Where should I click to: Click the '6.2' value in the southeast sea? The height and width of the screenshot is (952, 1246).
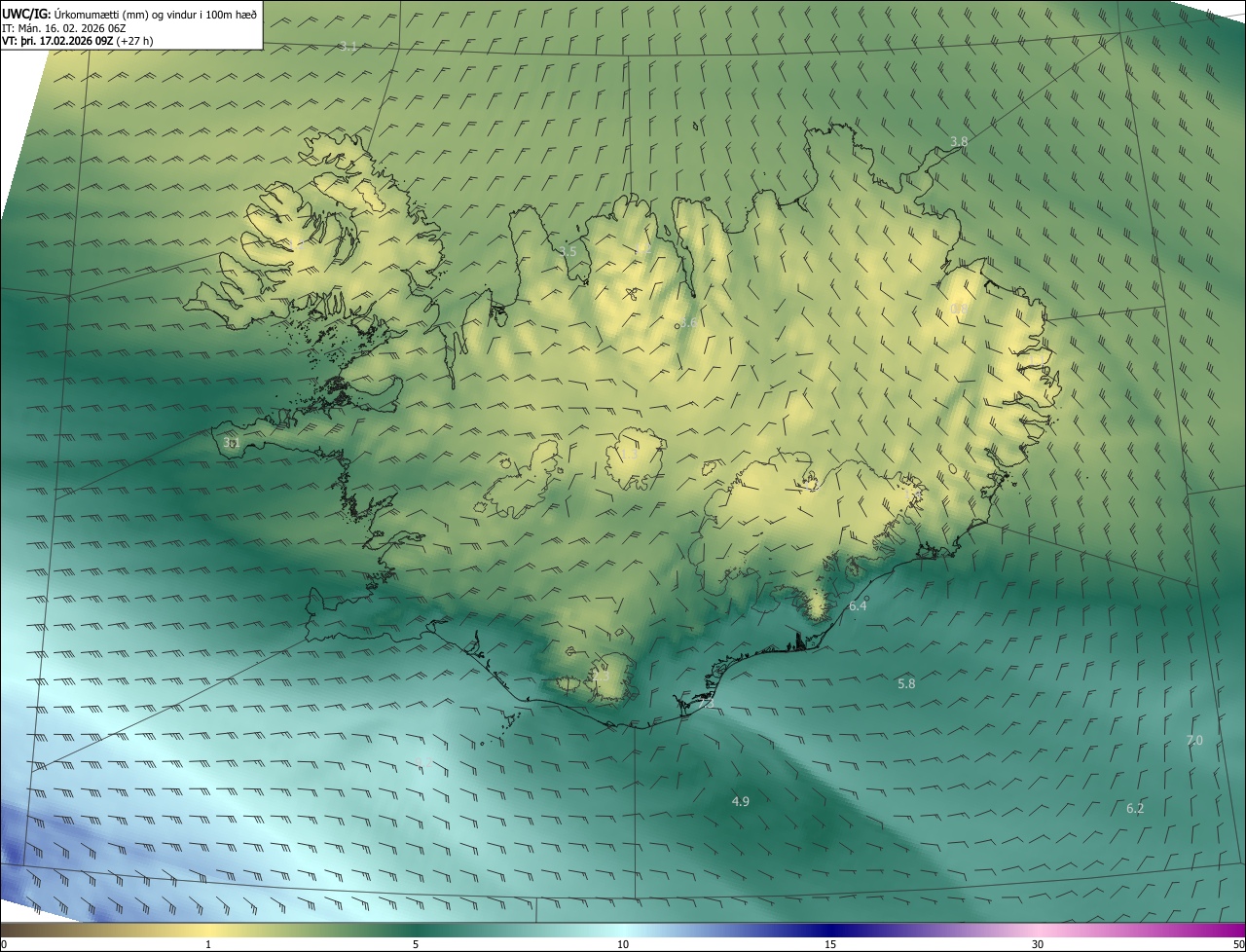click(1135, 809)
